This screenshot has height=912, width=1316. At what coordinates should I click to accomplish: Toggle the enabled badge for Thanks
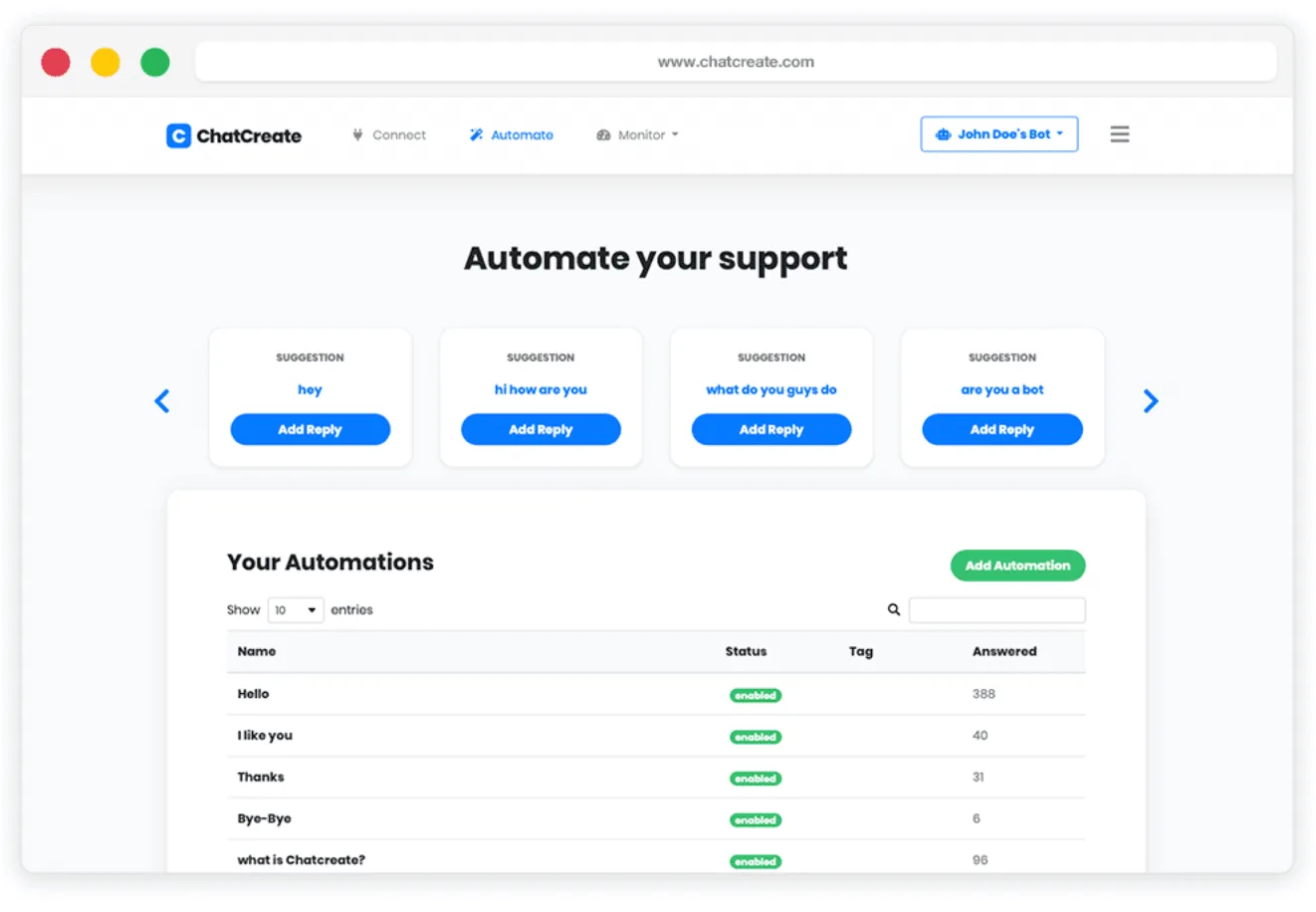pos(755,779)
